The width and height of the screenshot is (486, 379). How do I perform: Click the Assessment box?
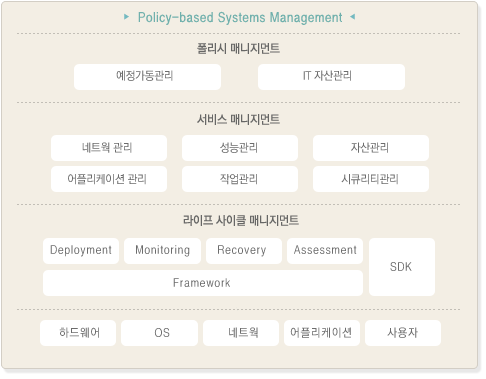pos(325,251)
